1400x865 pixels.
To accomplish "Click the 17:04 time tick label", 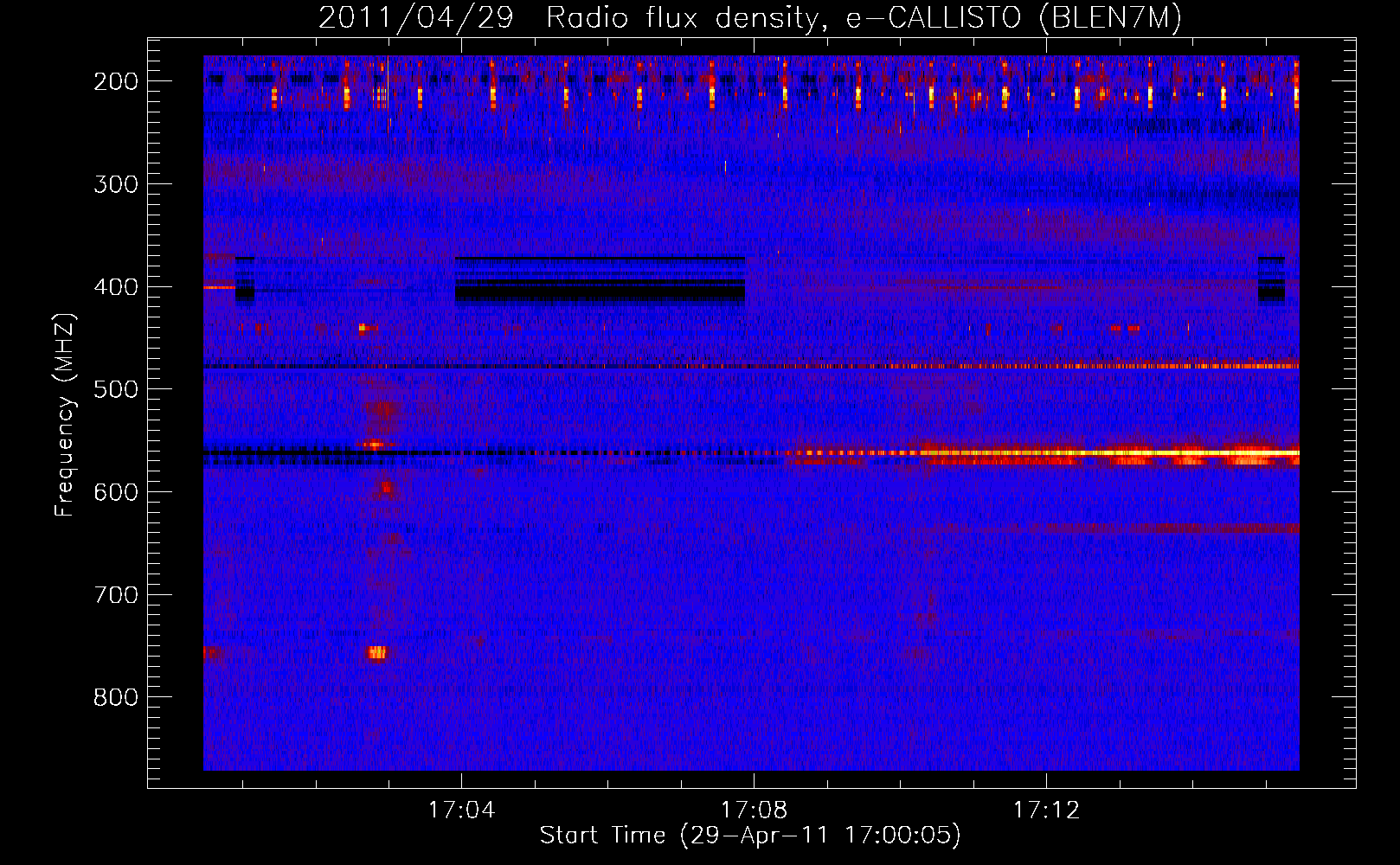I will (462, 811).
